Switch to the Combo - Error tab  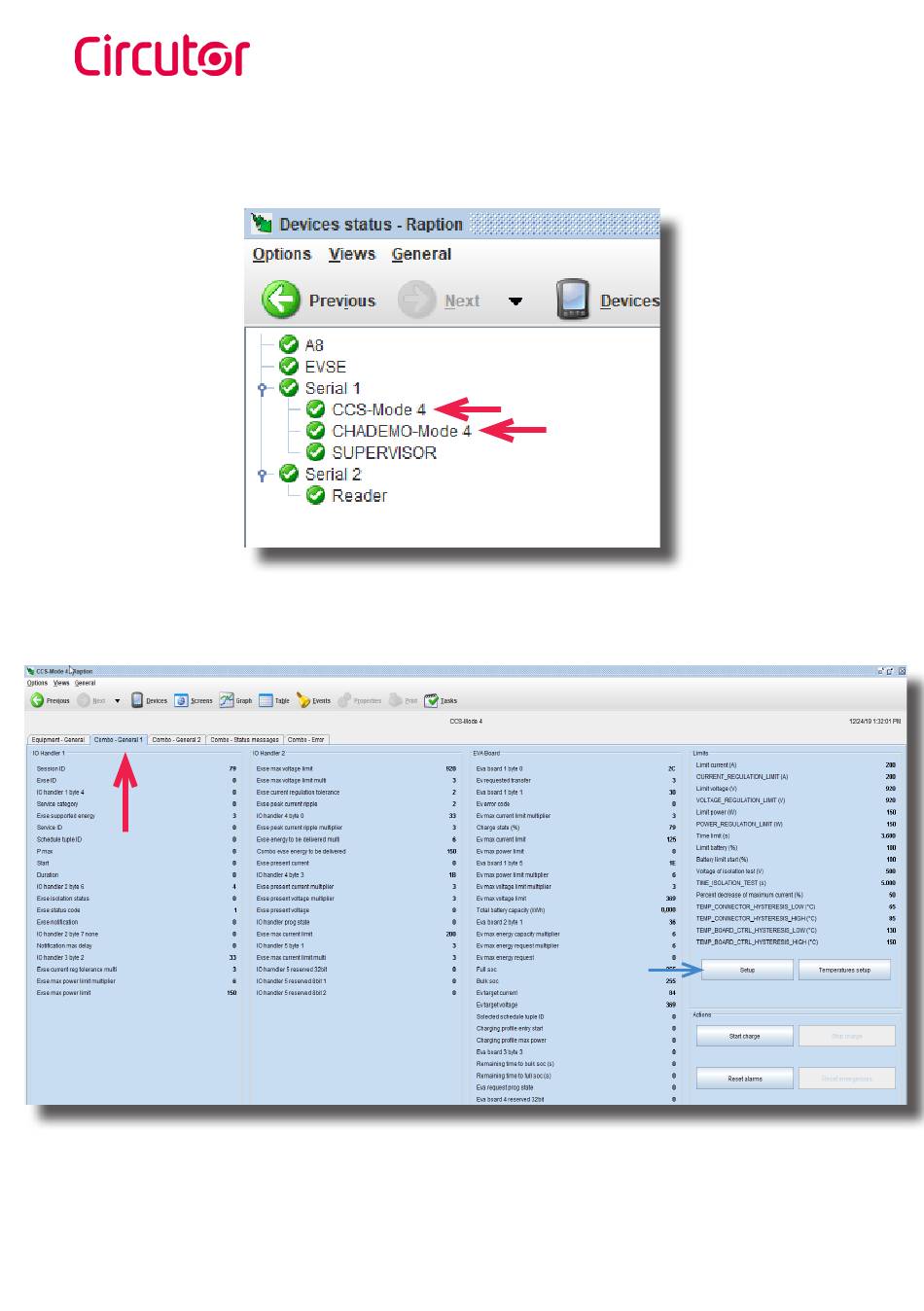coord(306,740)
